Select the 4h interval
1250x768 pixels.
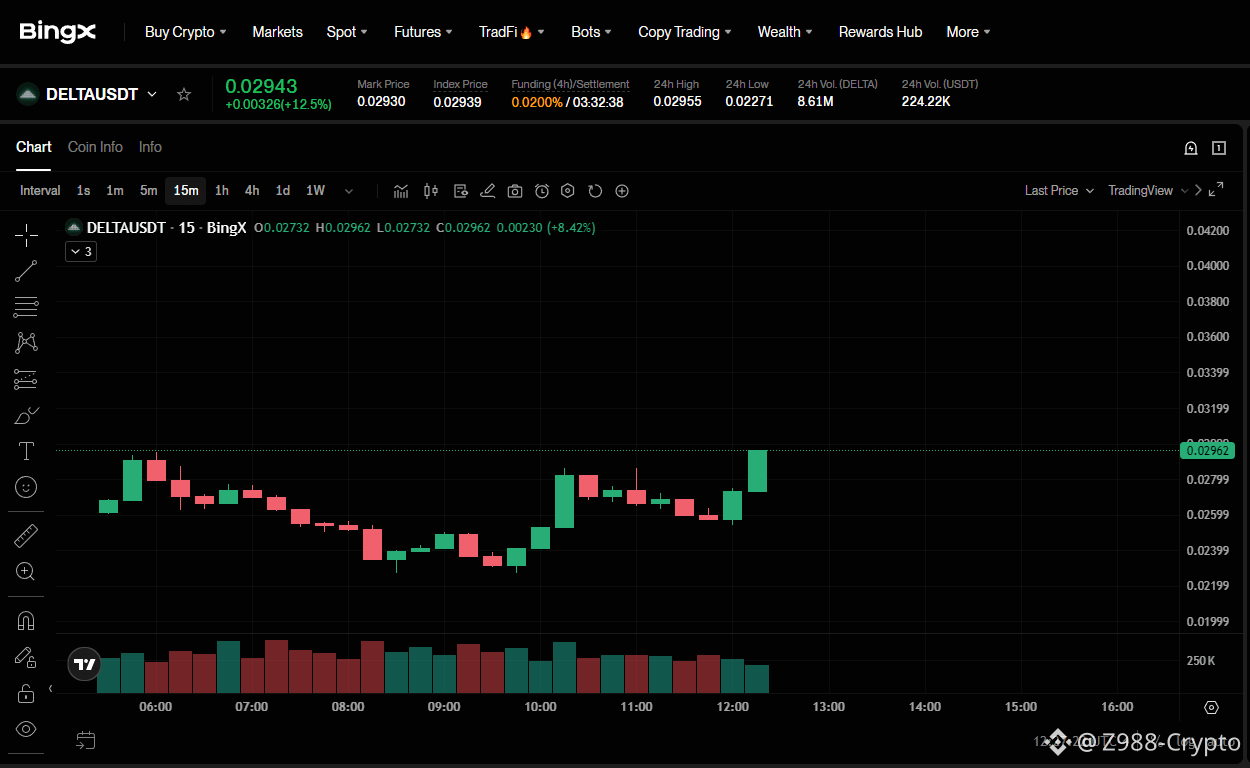252,191
